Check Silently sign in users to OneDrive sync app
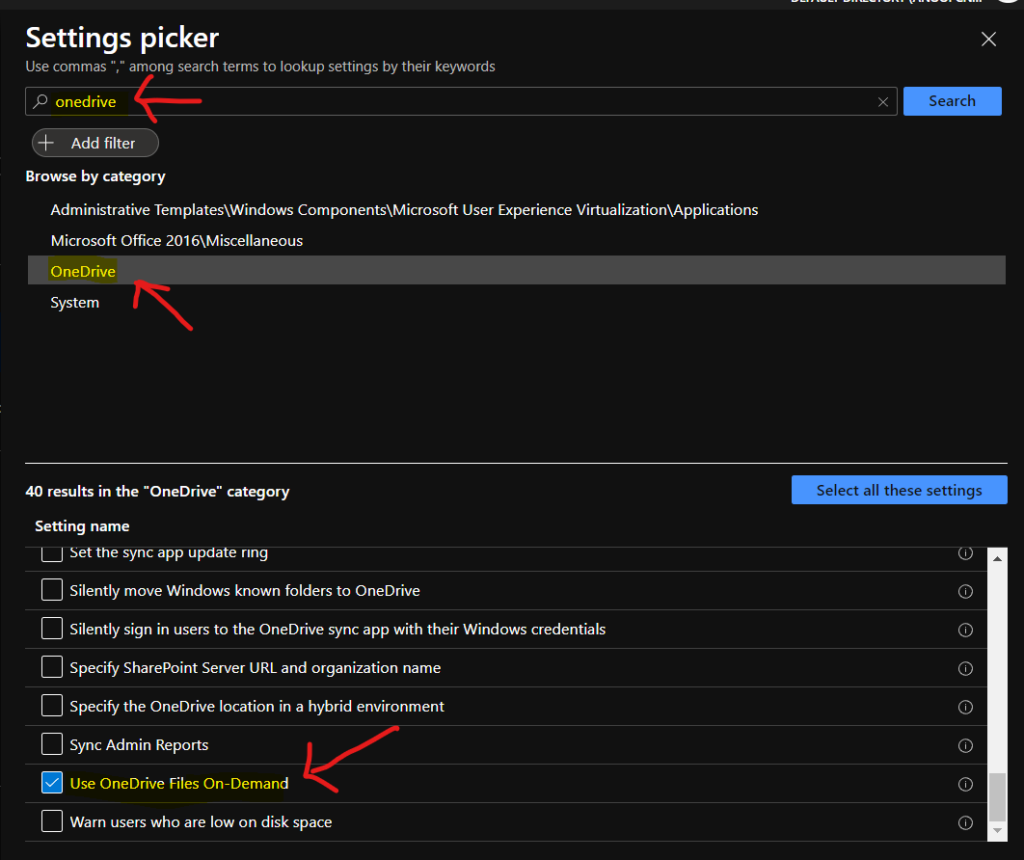Image resolution: width=1024 pixels, height=860 pixels. point(52,628)
